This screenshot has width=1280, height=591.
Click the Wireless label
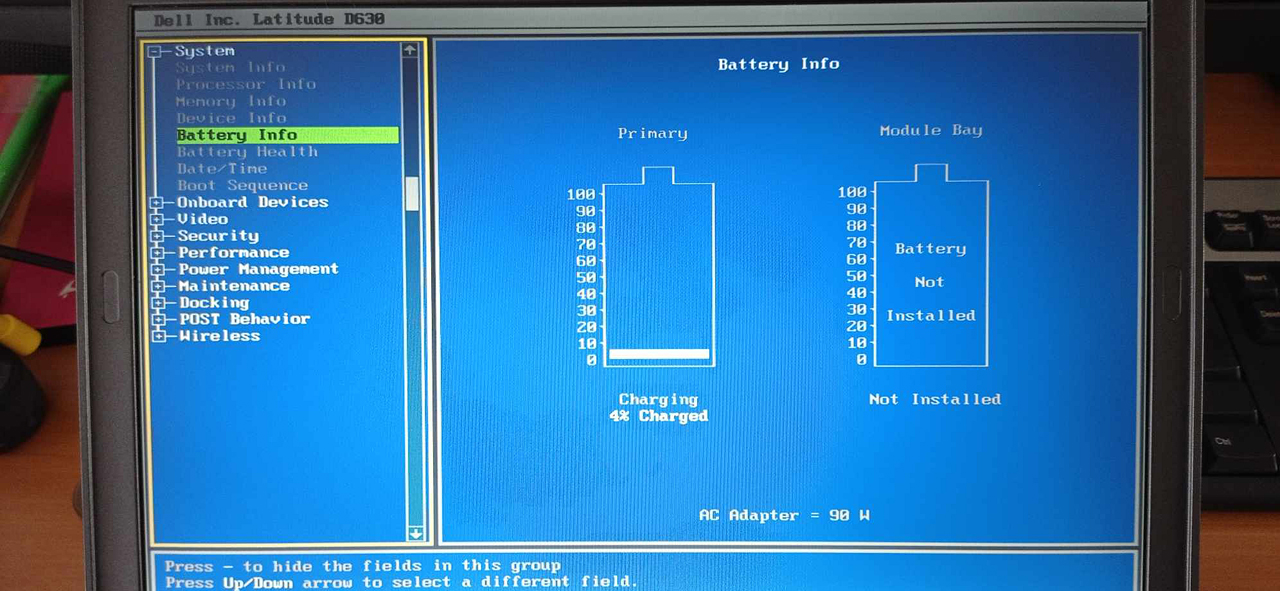[x=219, y=336]
